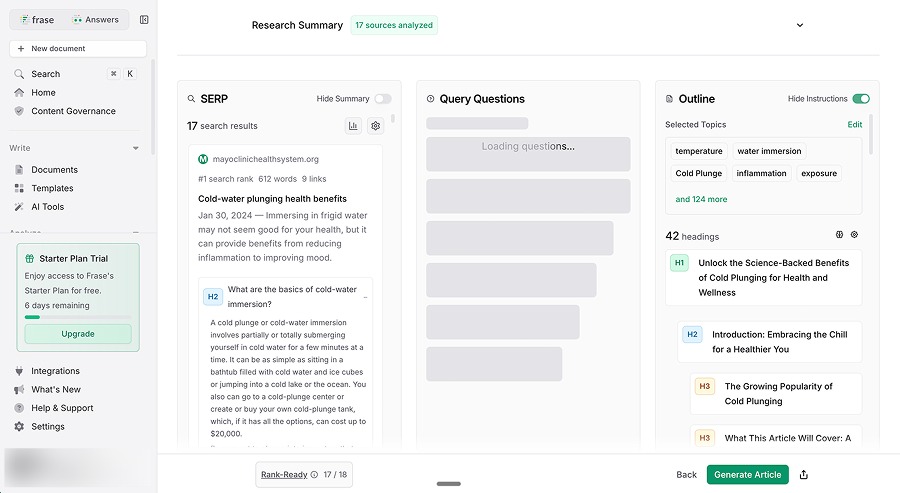This screenshot has width=900, height=493.
Task: Click Generate Article button
Action: point(747,475)
